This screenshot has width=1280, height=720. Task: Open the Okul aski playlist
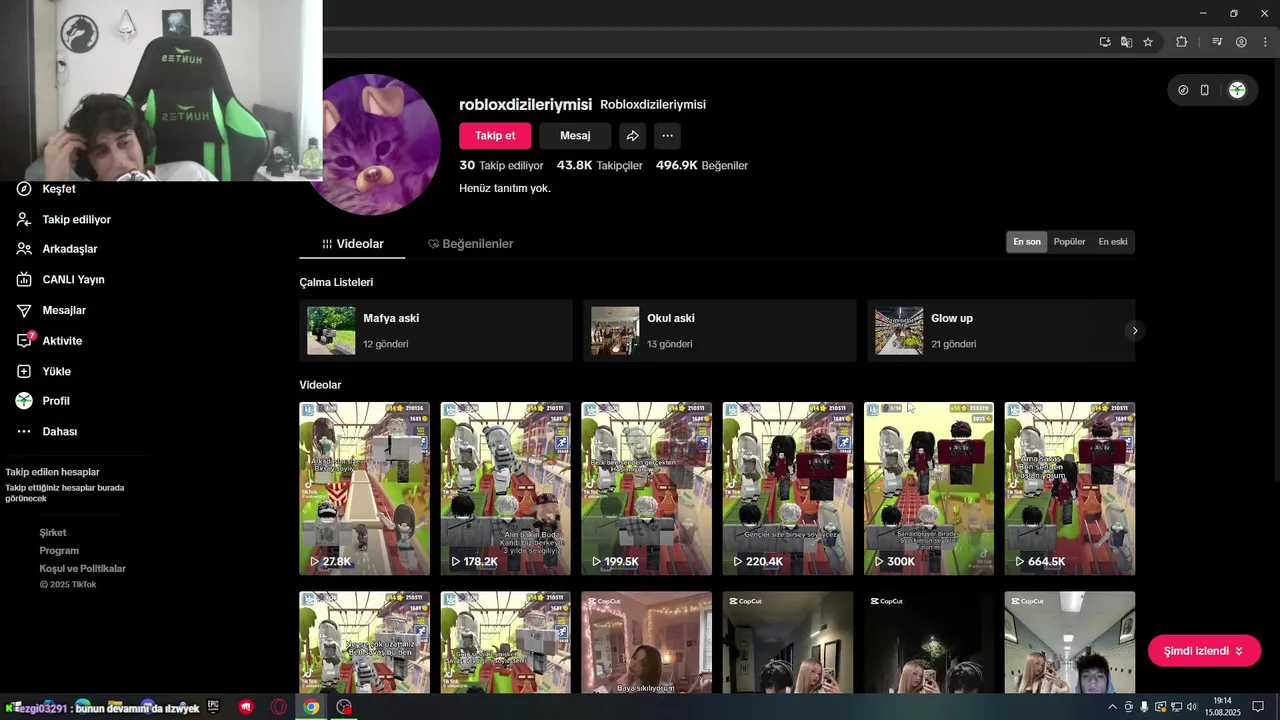coord(720,330)
